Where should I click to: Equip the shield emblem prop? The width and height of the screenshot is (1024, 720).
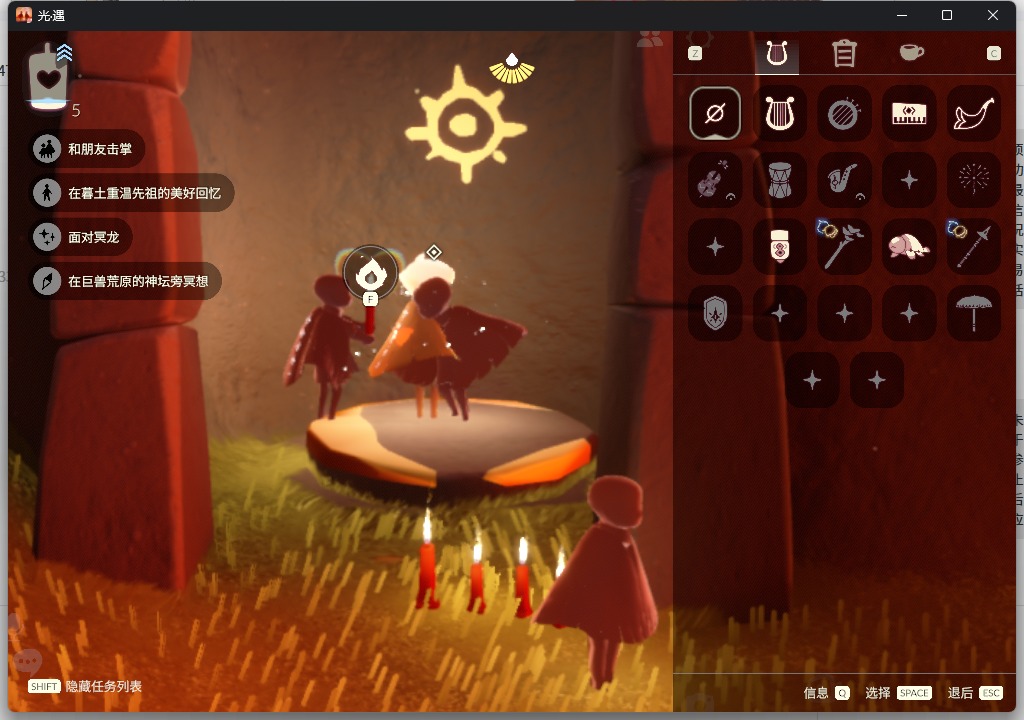pos(715,314)
